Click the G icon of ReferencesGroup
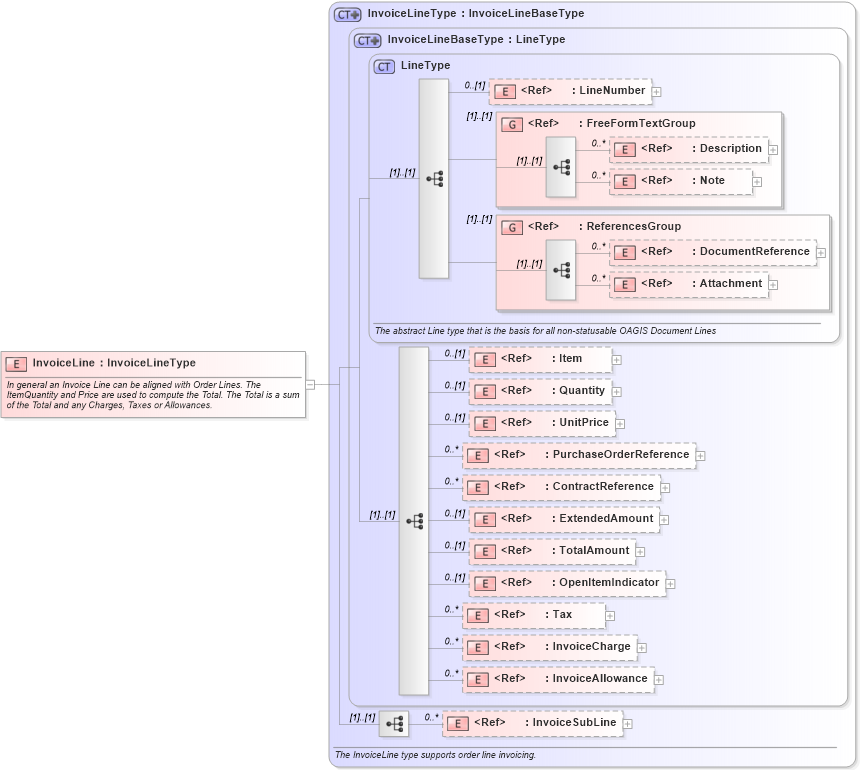Viewport: 861px width, 770px height. tap(514, 227)
